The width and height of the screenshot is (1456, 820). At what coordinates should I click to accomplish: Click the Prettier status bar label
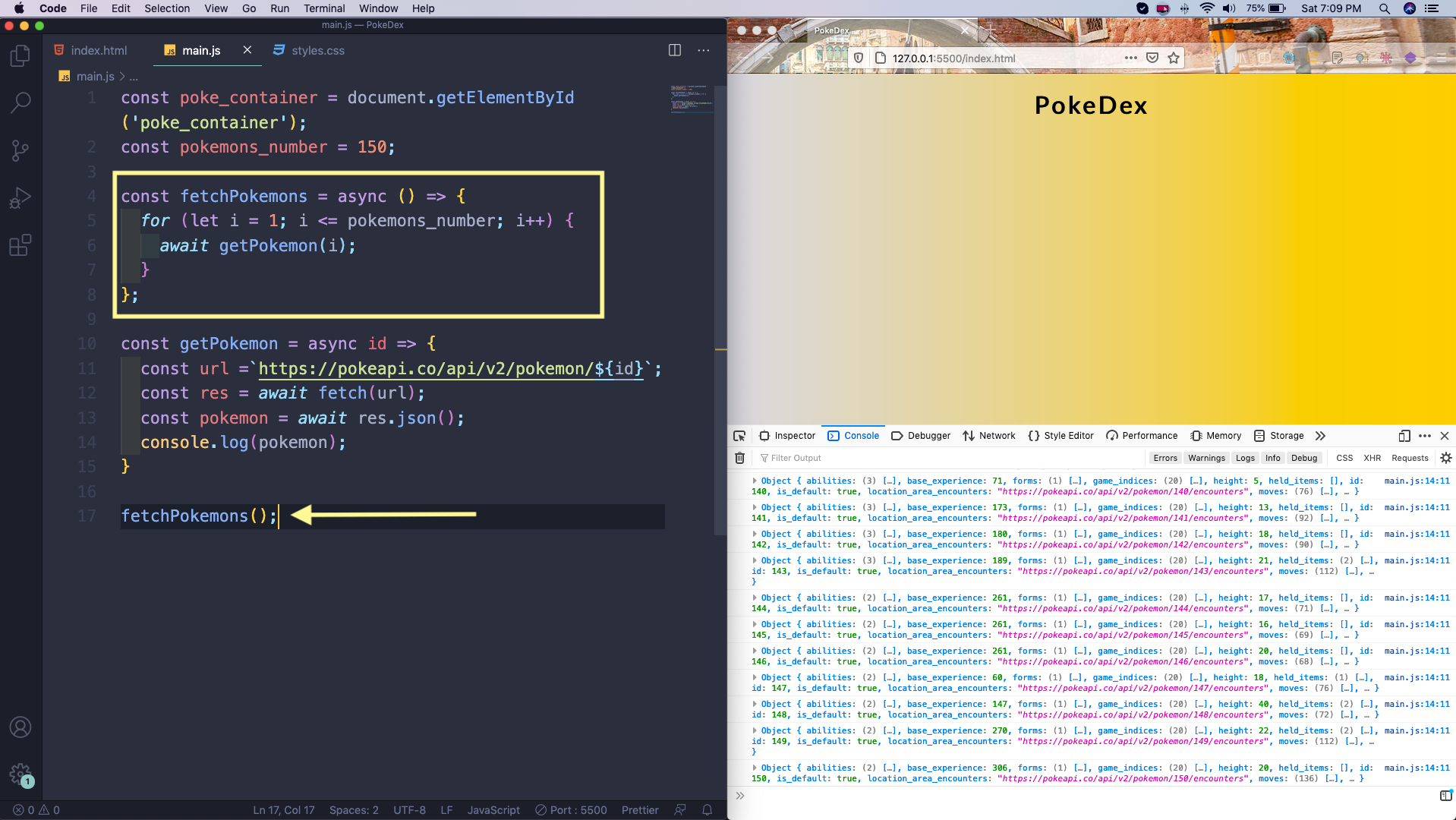[x=640, y=810]
